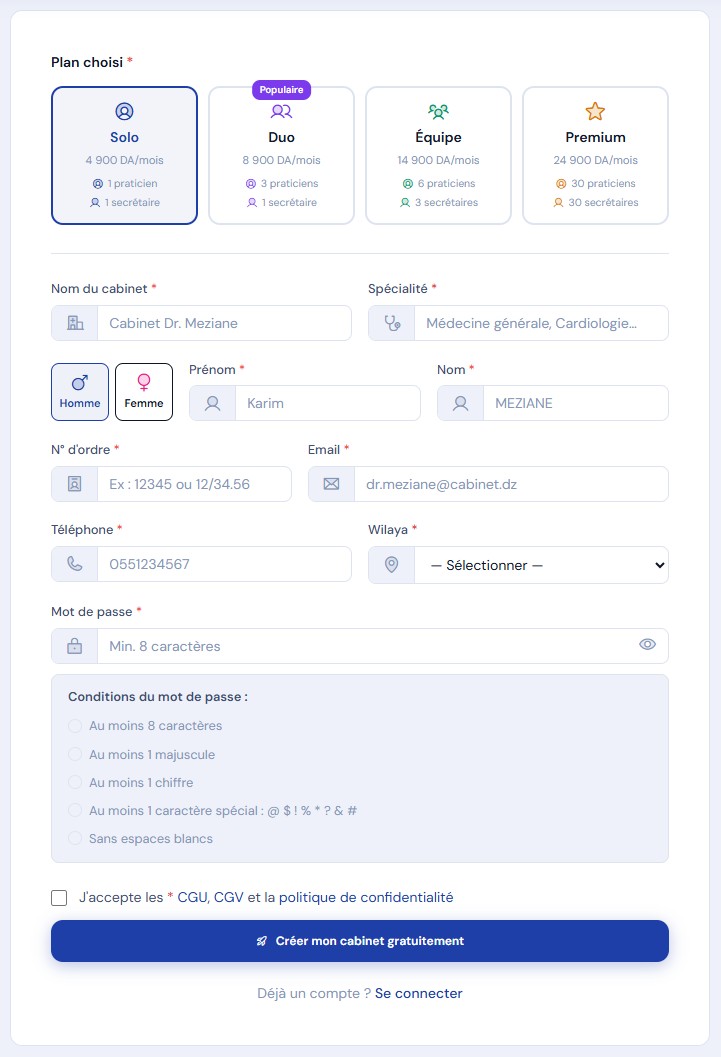Click the rocket icon on create button
The width and height of the screenshot is (721, 1057).
pos(262,941)
